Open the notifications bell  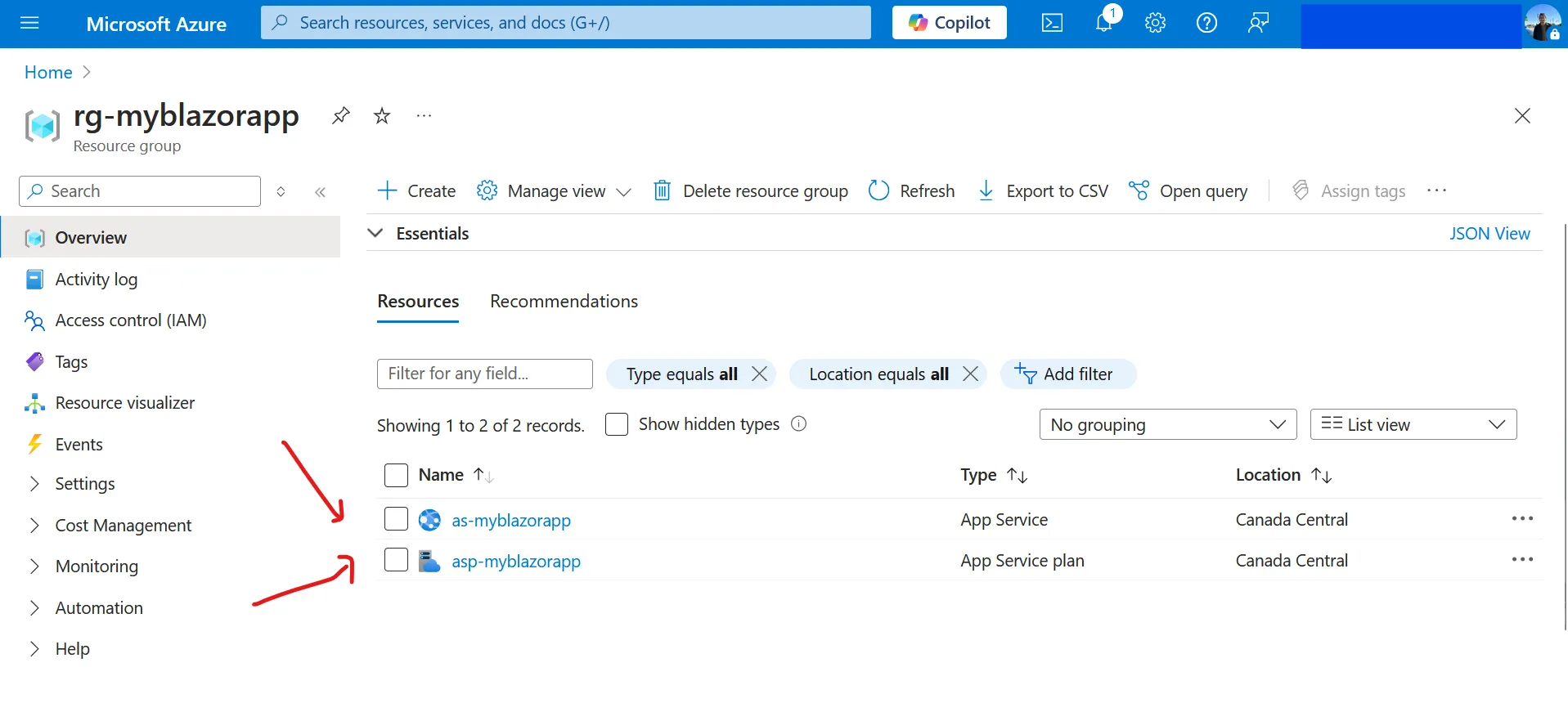1104,22
